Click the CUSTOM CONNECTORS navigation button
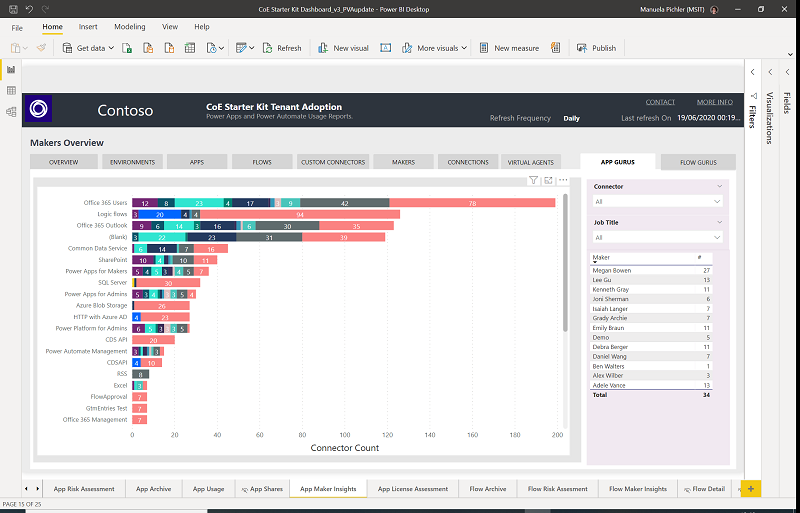 (333, 162)
